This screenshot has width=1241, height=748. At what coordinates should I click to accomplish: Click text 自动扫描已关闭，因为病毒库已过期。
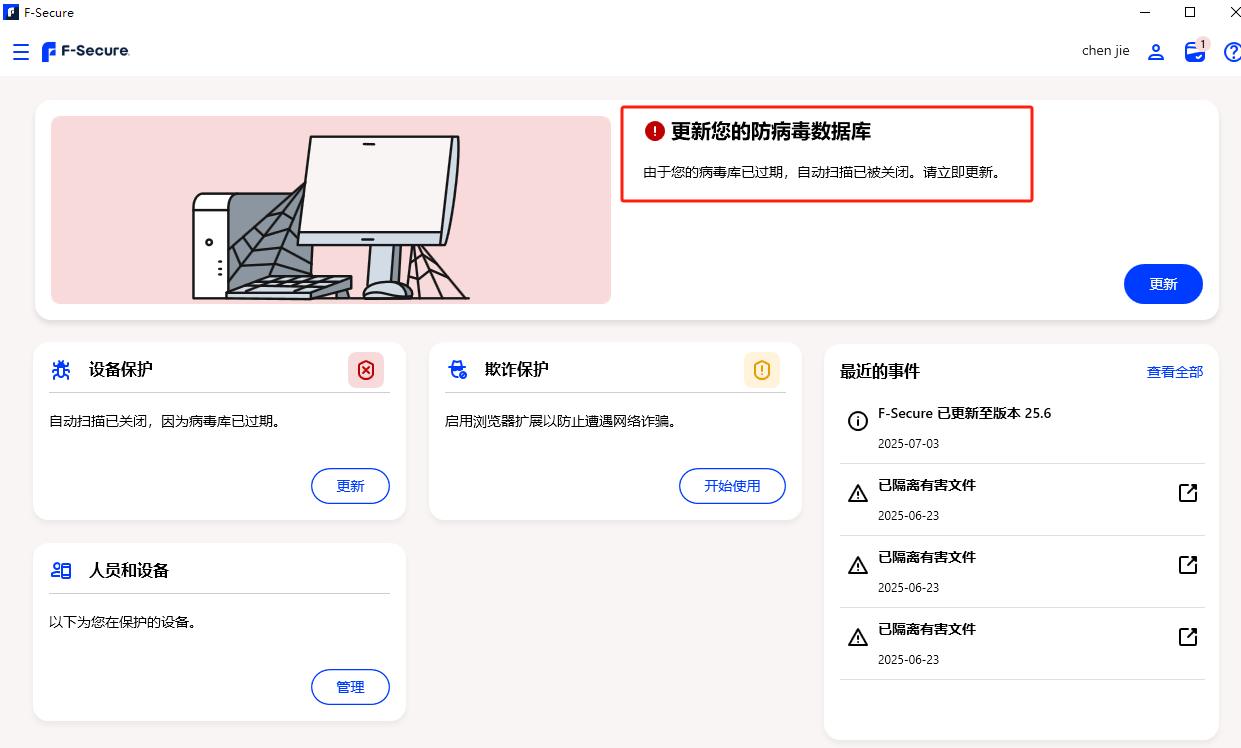click(167, 421)
